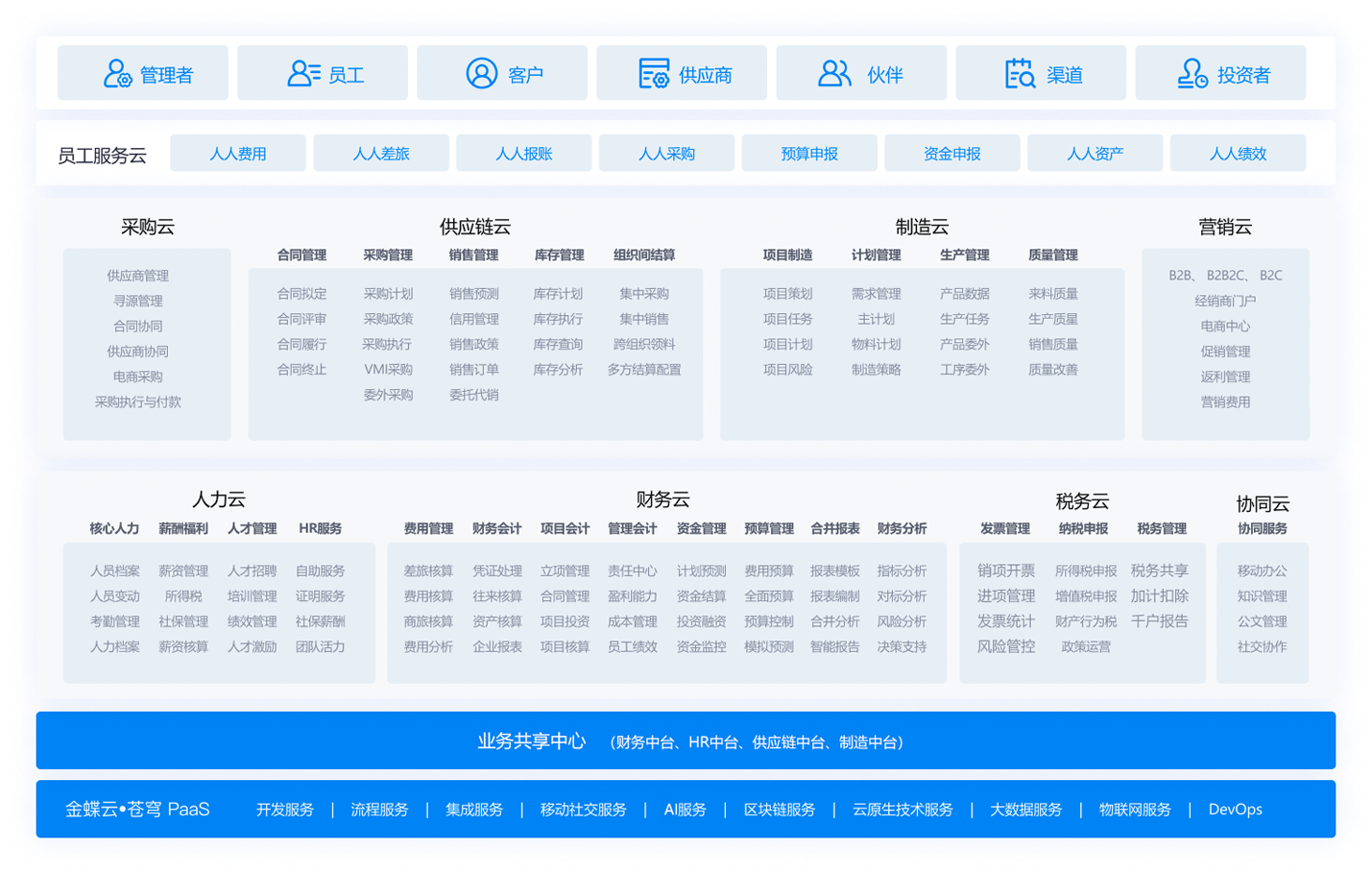Click the 客户 profile circle icon
Viewport: 1372px width, 874px height.
coord(481,73)
